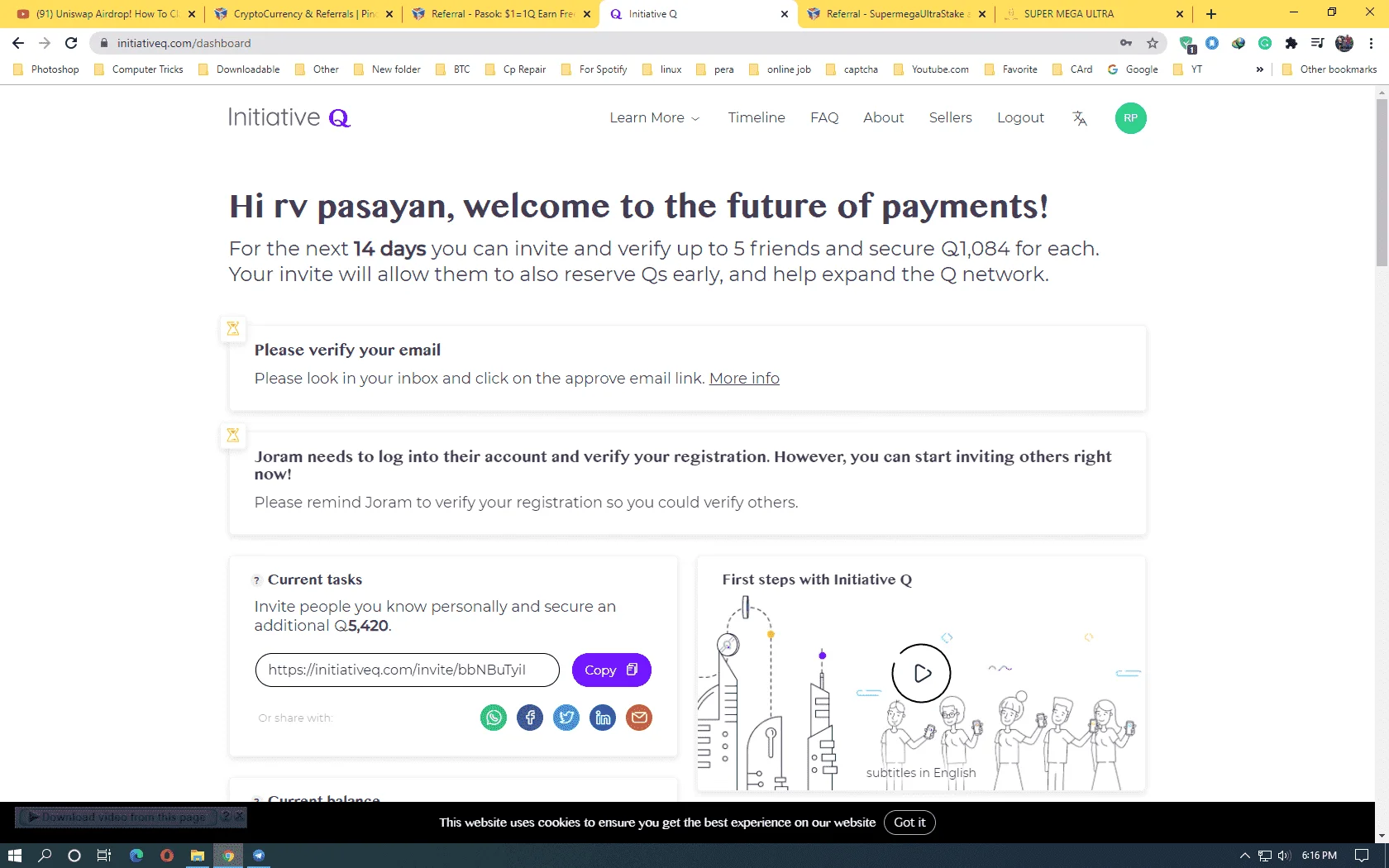Show hidden system tray icons
This screenshot has width=1389, height=868.
point(1244,856)
